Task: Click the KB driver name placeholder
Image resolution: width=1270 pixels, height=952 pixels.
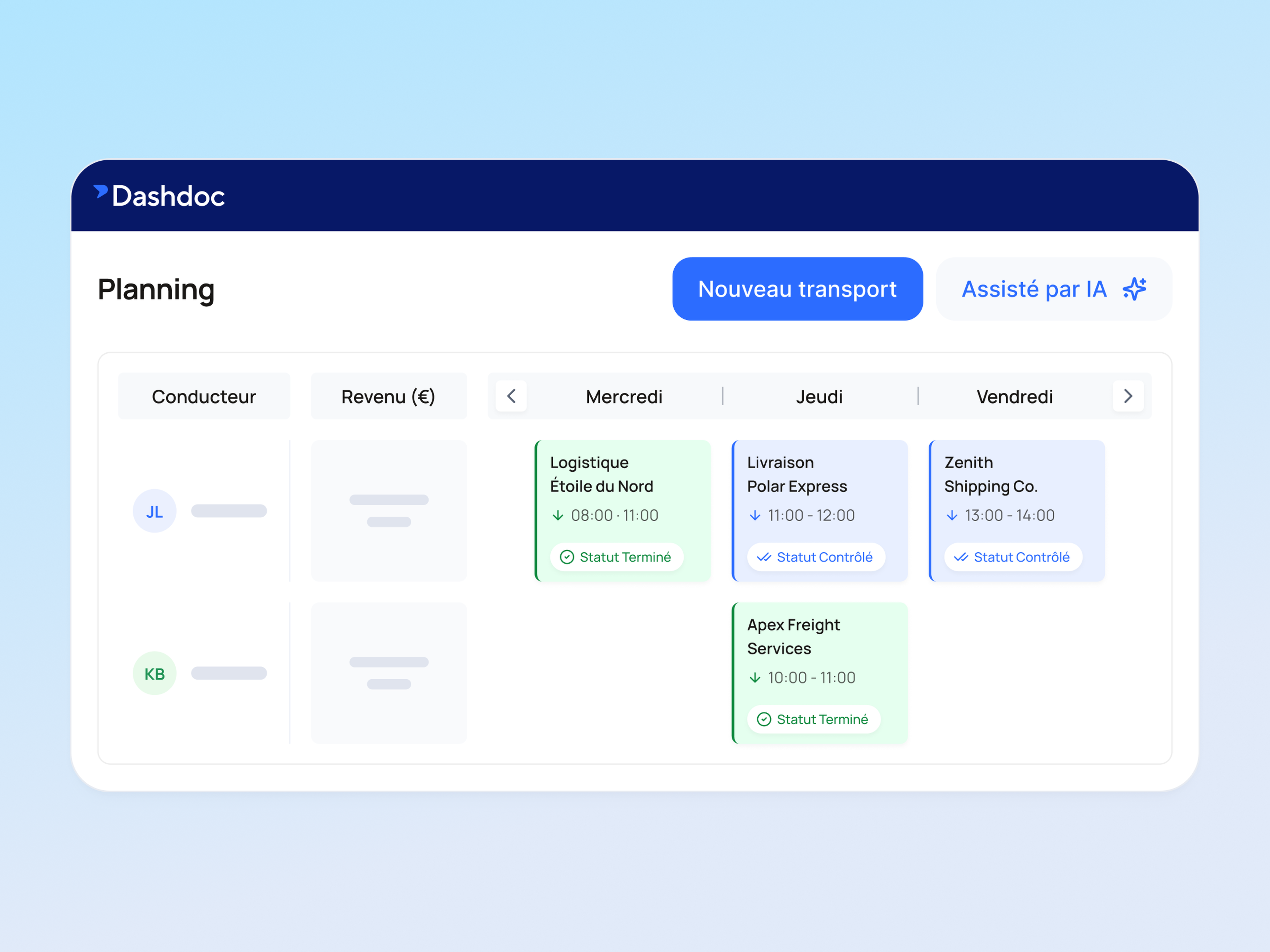Action: [229, 673]
